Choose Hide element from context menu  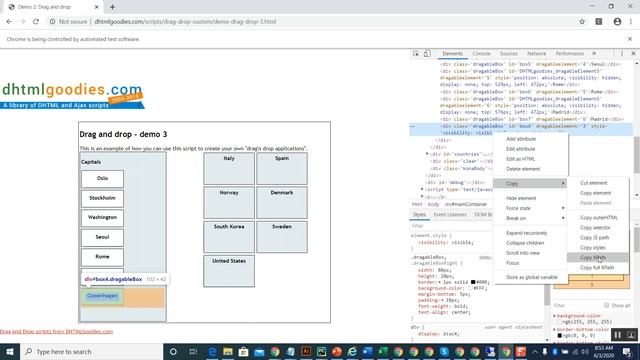click(x=521, y=198)
